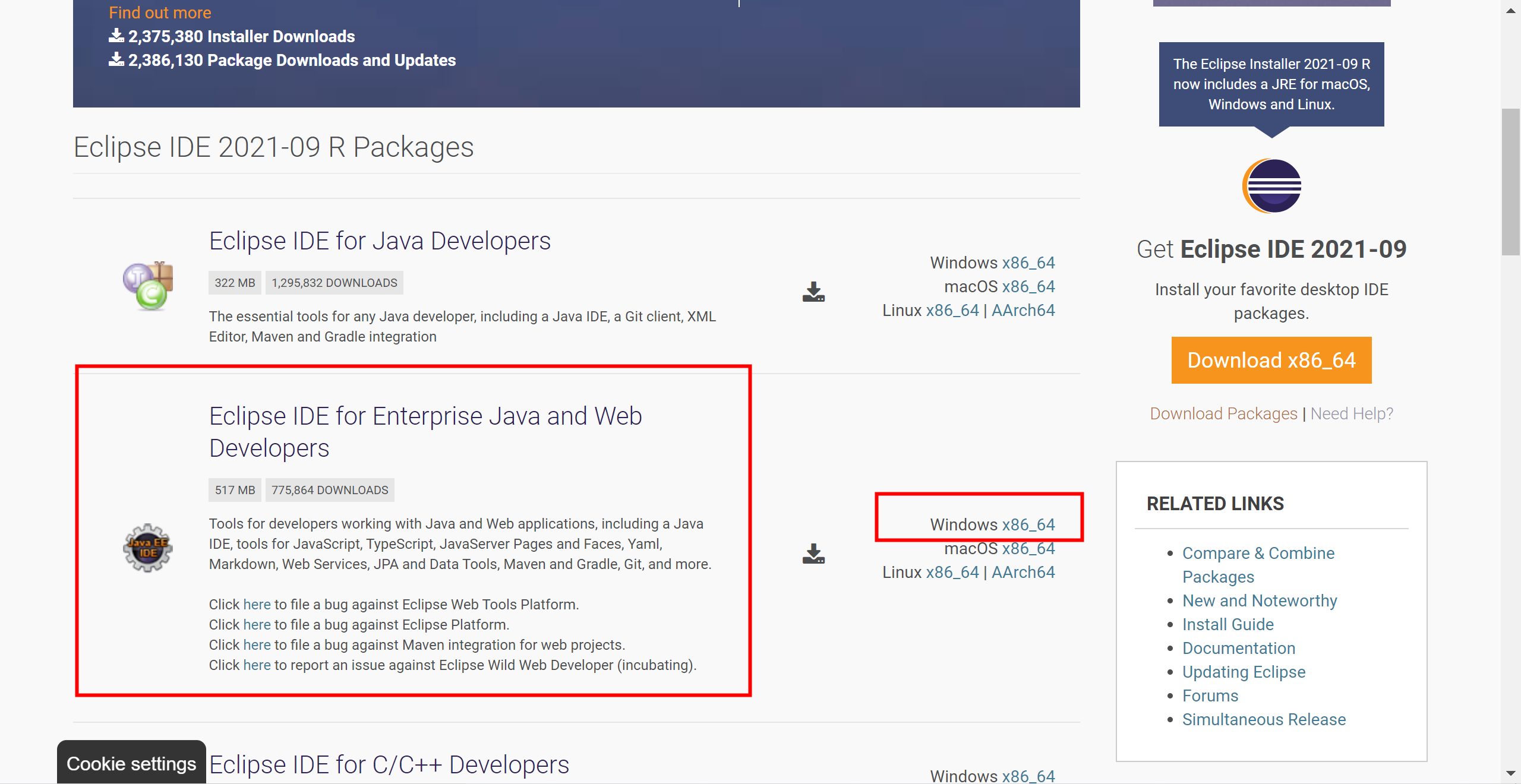Download Java Developers macOS x86_64 package

(1028, 286)
